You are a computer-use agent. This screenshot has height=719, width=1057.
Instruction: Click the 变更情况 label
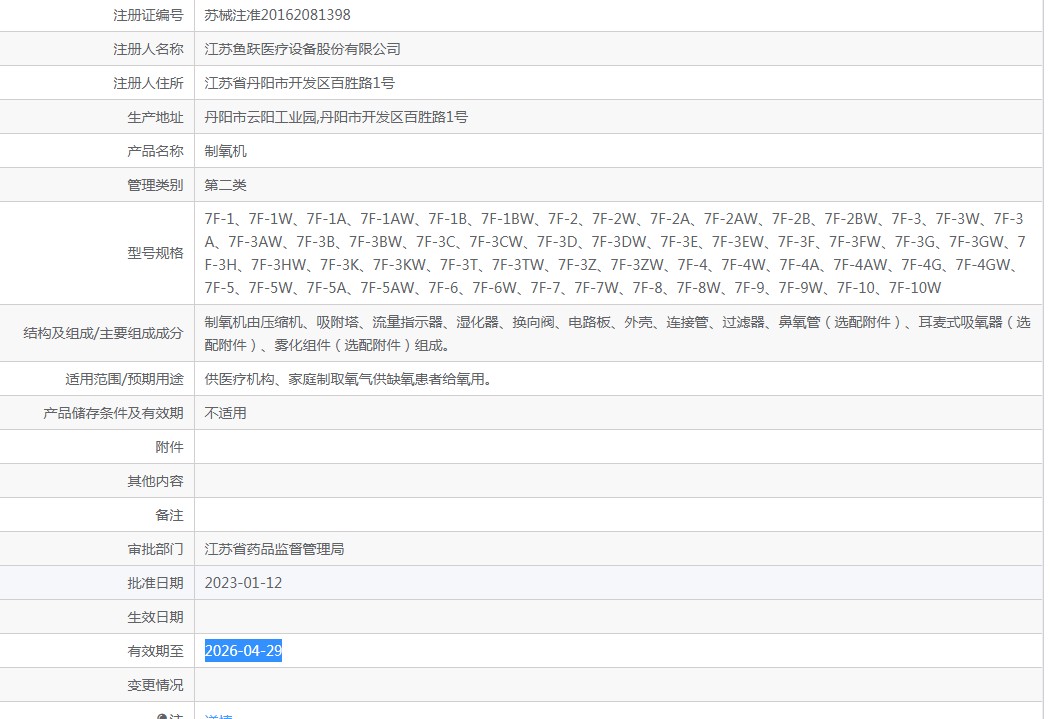155,685
